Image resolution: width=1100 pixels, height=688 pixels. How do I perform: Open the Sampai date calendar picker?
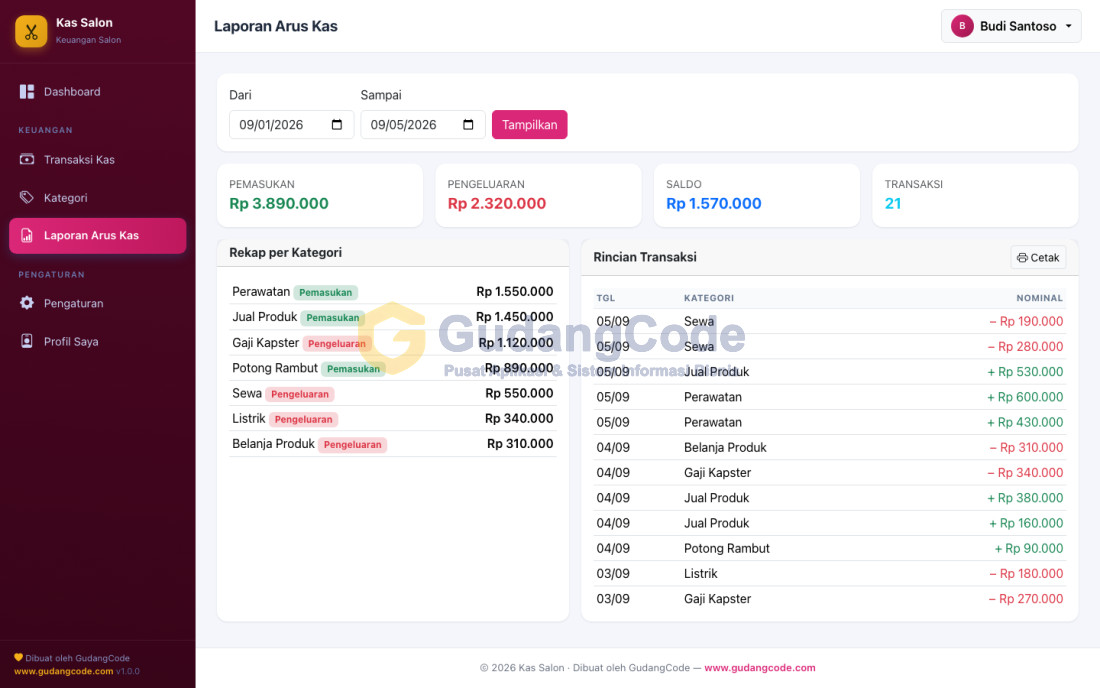click(x=468, y=125)
